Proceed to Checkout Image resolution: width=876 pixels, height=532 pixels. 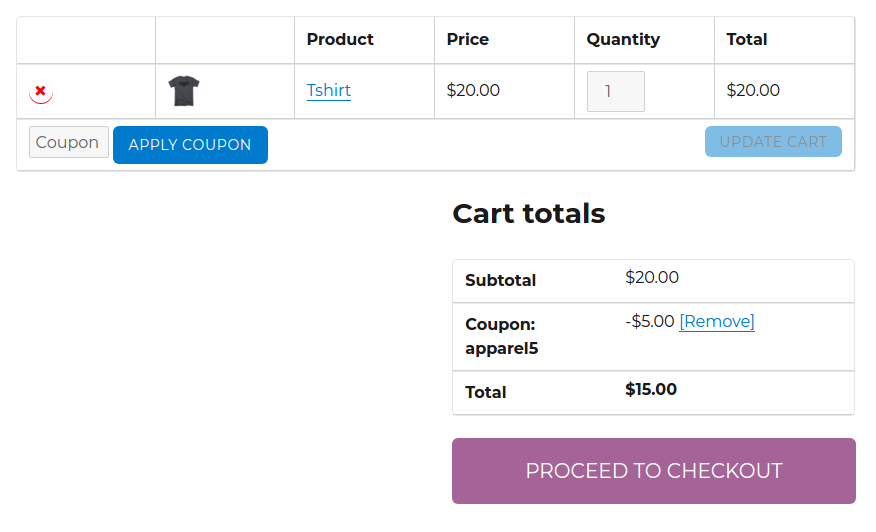(654, 471)
